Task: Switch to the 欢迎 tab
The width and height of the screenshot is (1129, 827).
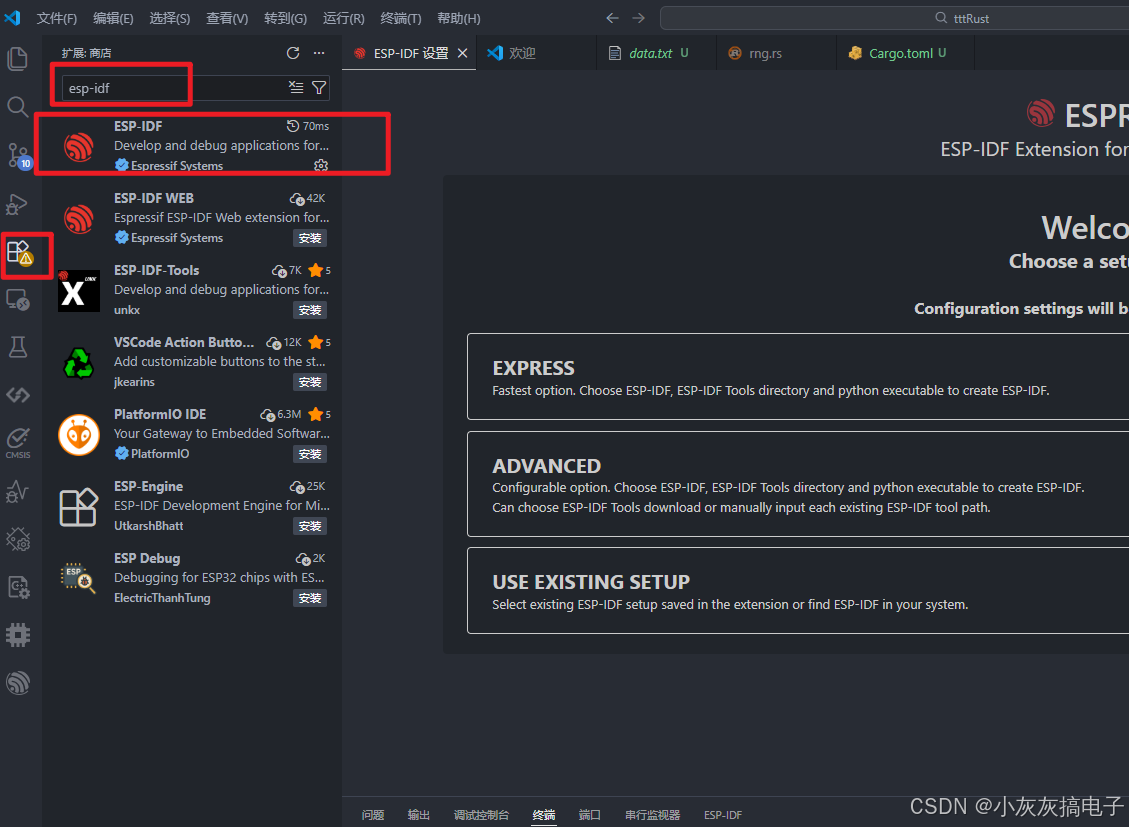Action: (x=536, y=53)
